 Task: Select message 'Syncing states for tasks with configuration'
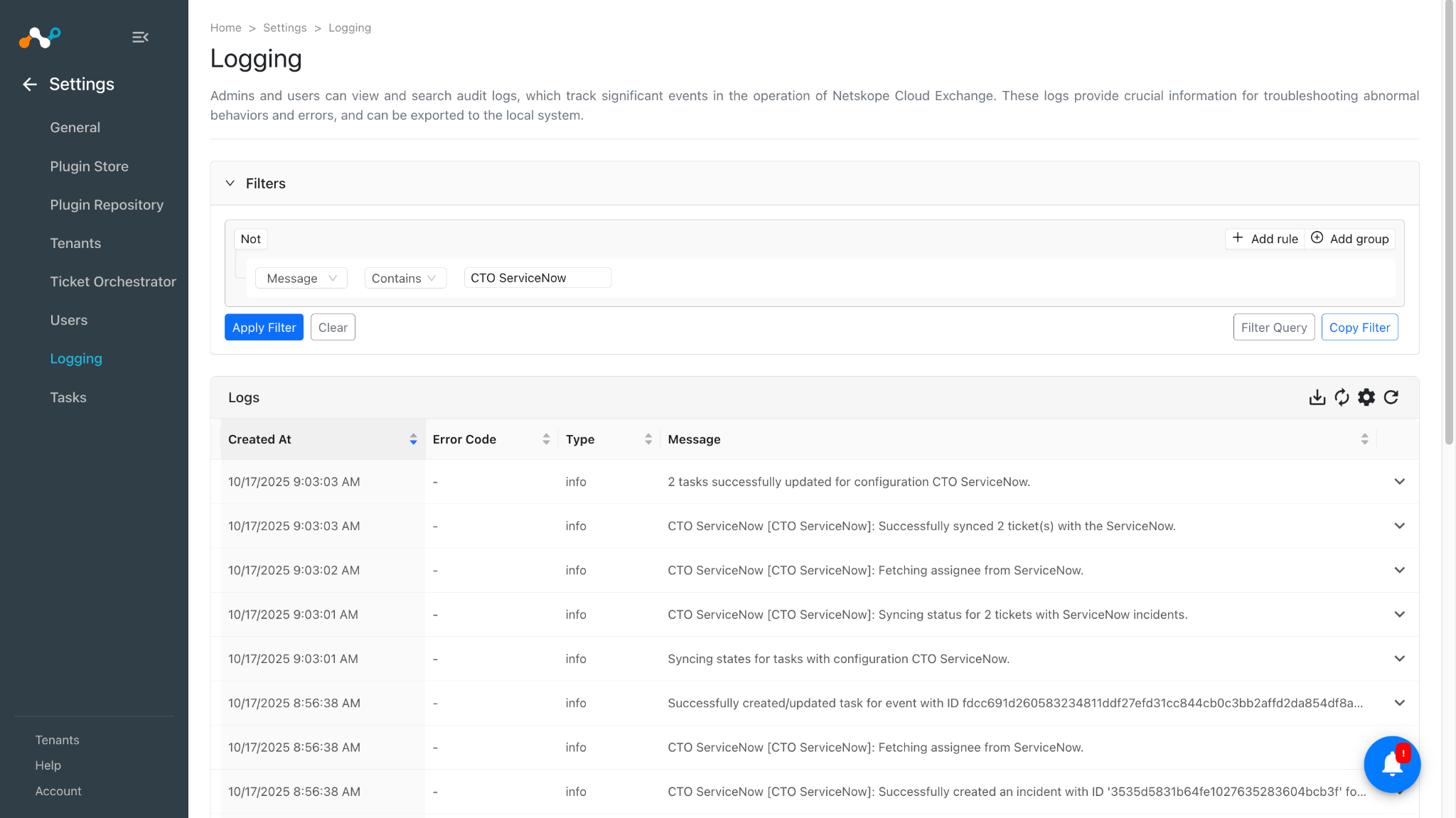click(838, 659)
